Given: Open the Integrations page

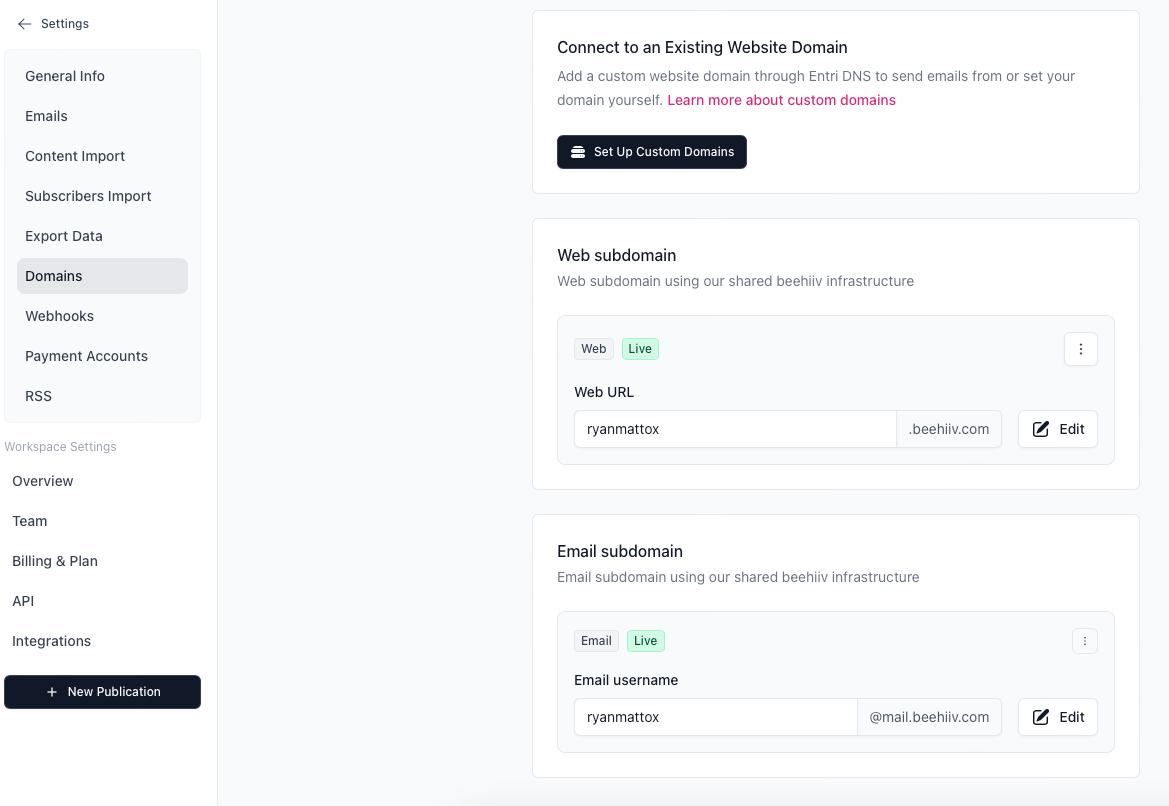Looking at the screenshot, I should coord(51,641).
